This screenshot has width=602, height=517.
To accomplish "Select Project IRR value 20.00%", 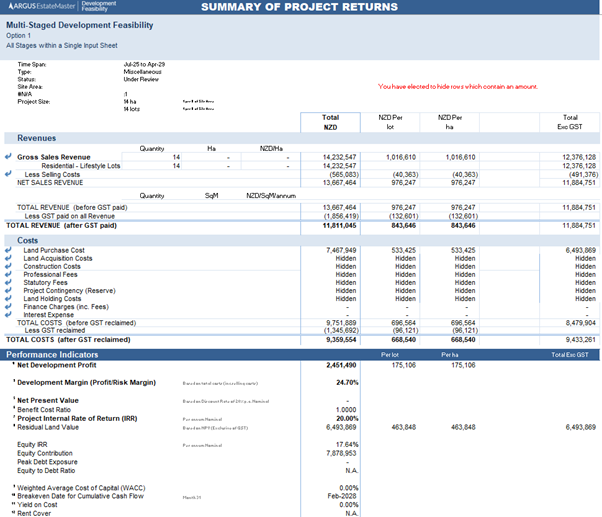I will (x=347, y=418).
